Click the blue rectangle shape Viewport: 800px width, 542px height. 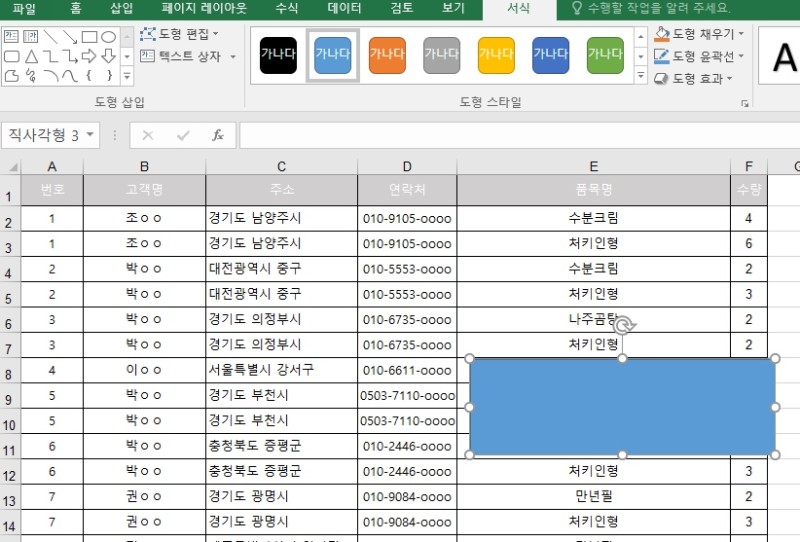pos(622,407)
